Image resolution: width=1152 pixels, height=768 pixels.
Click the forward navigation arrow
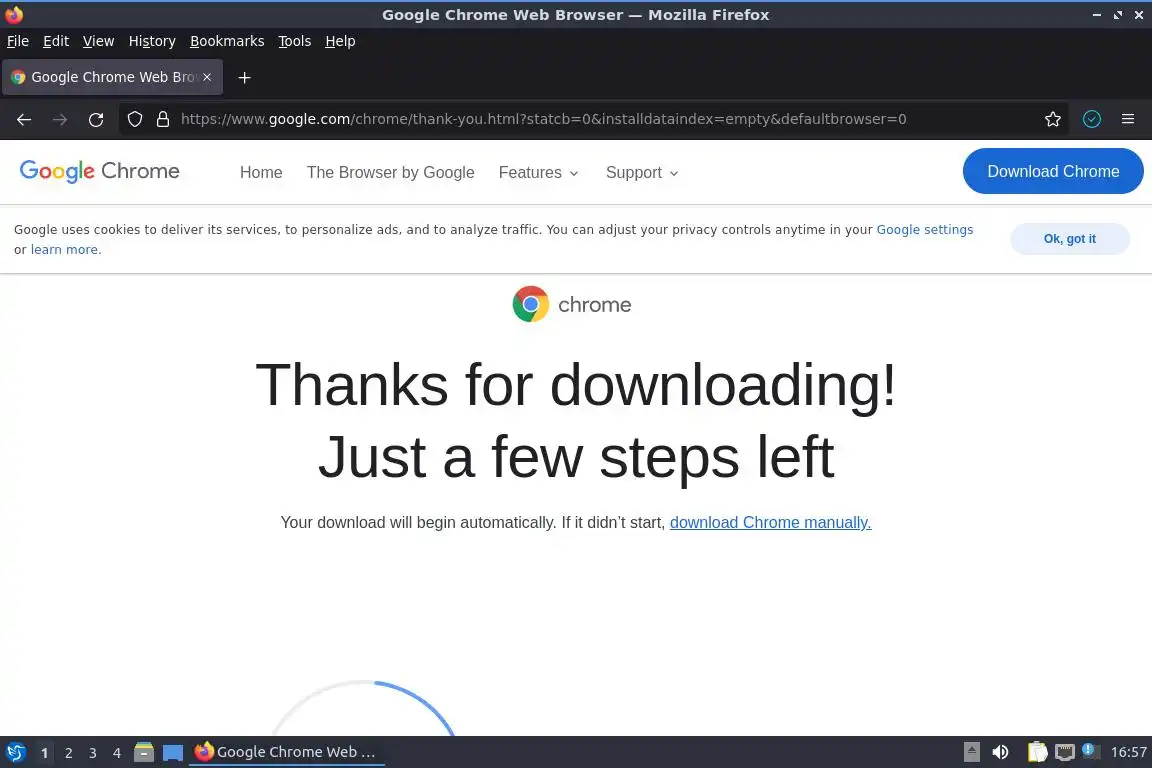point(60,119)
